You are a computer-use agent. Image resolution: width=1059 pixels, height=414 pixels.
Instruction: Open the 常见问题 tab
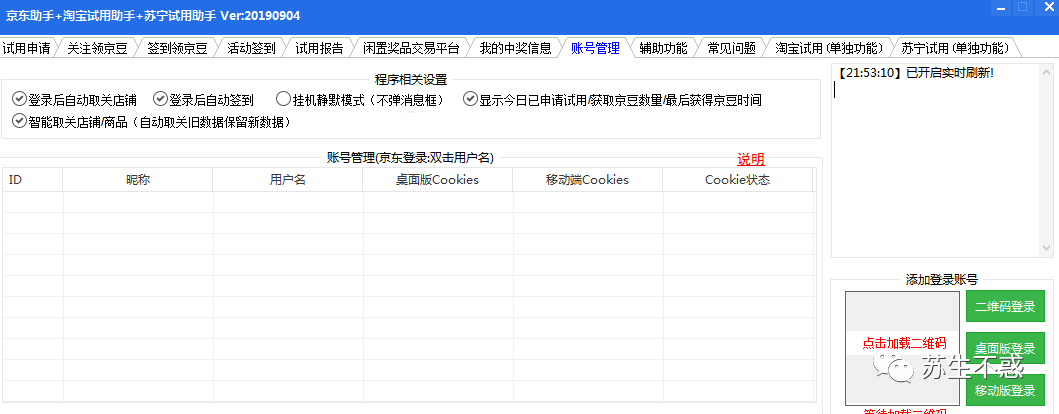[731, 48]
